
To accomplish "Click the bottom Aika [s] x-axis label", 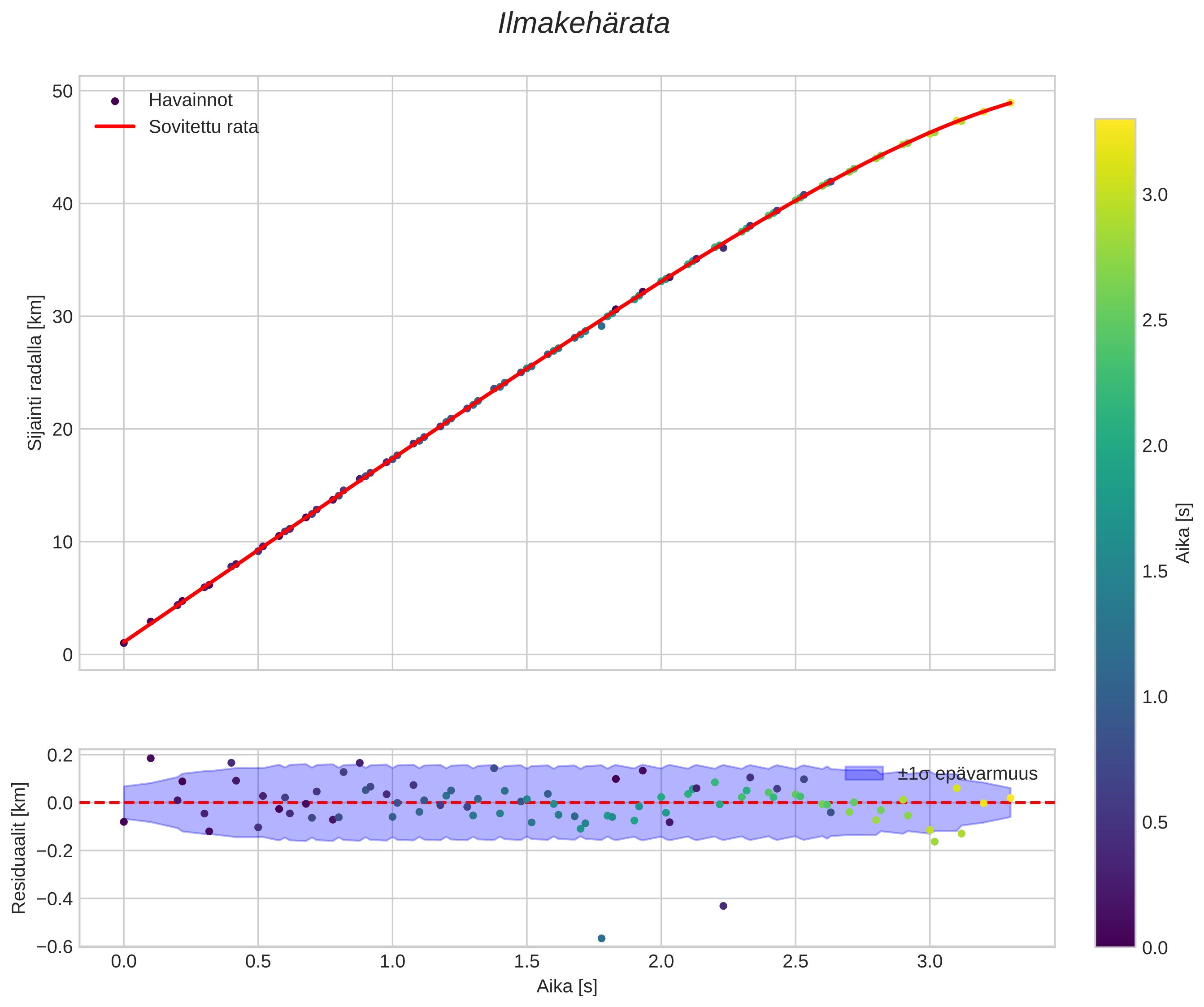I will click(566, 986).
